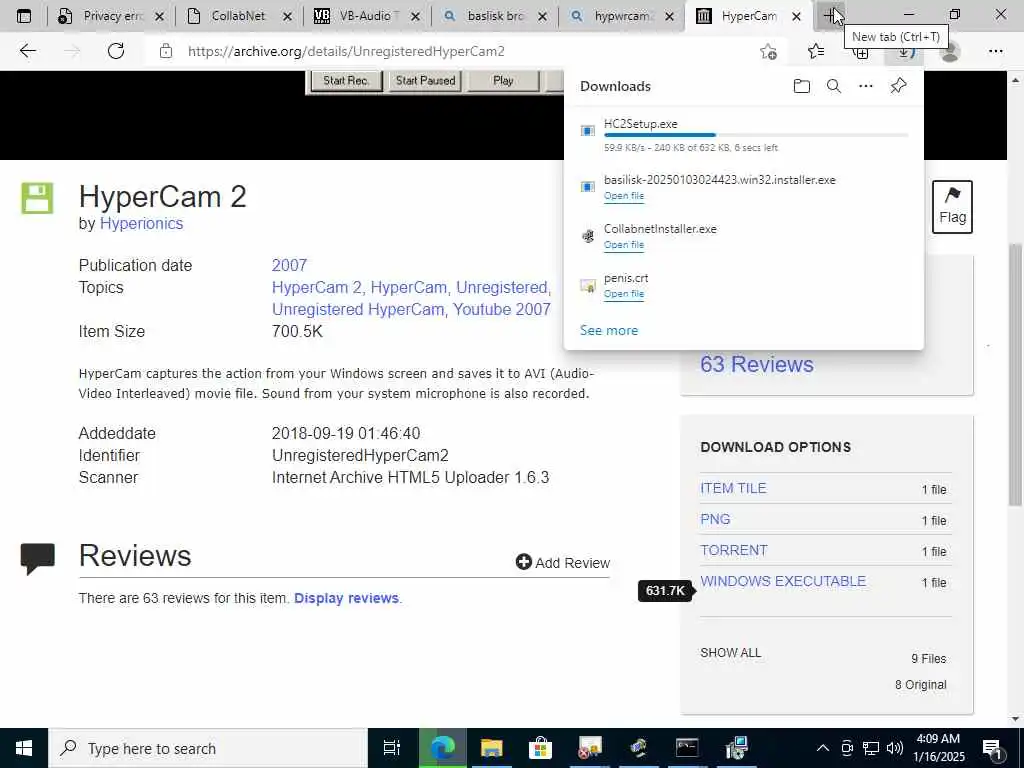The width and height of the screenshot is (1024, 768).
Task: Click See more in Downloads
Action: click(609, 330)
